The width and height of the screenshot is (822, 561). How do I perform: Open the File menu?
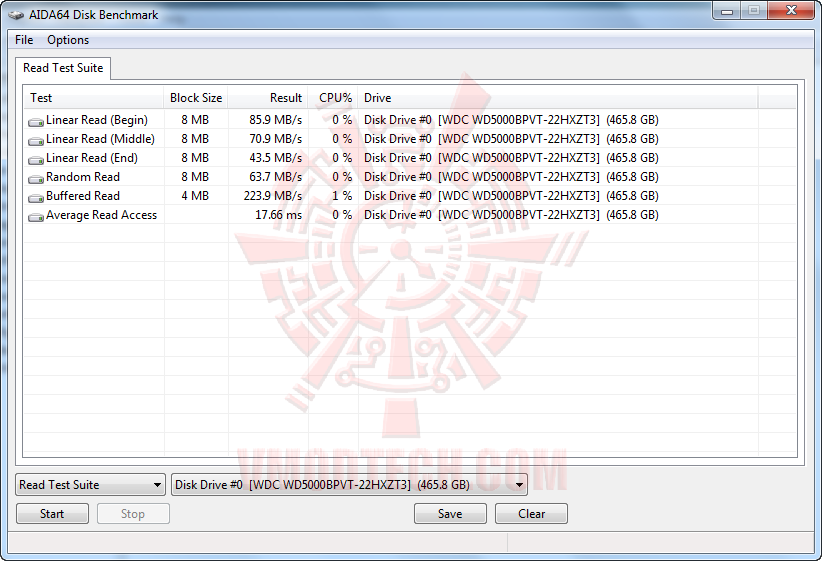point(24,40)
